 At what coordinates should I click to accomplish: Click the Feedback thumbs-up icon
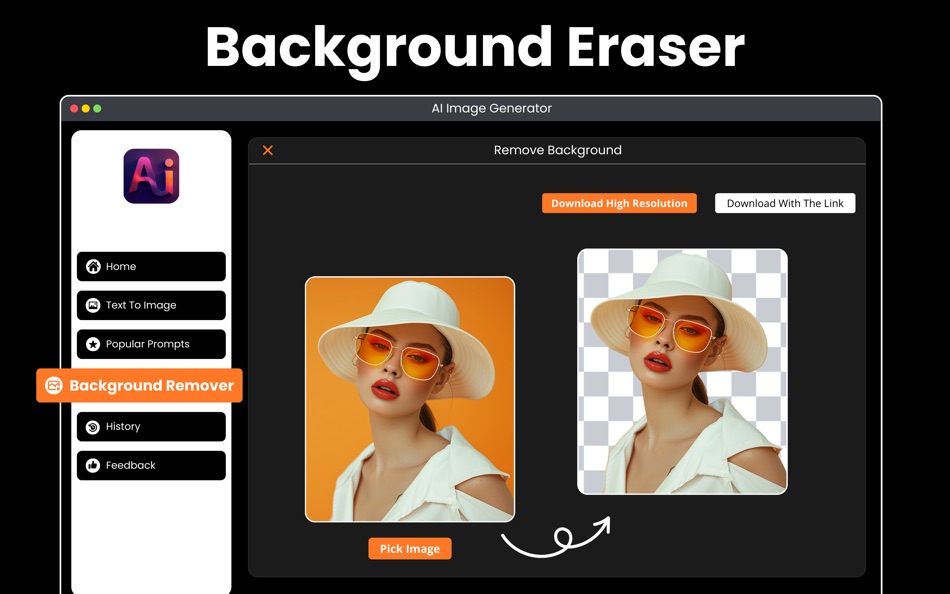tap(93, 466)
